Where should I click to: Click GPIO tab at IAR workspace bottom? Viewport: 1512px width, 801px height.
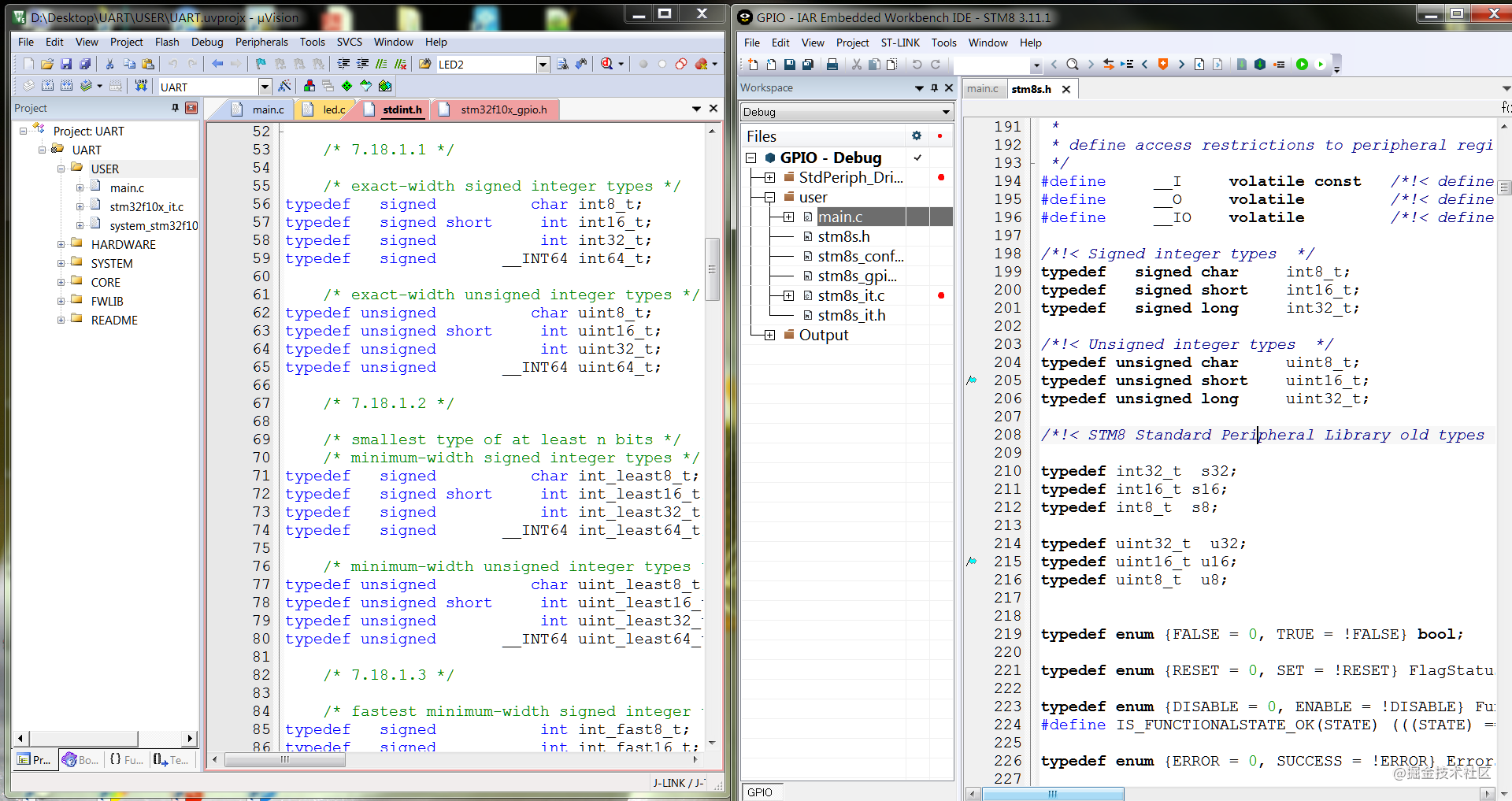pos(761,792)
